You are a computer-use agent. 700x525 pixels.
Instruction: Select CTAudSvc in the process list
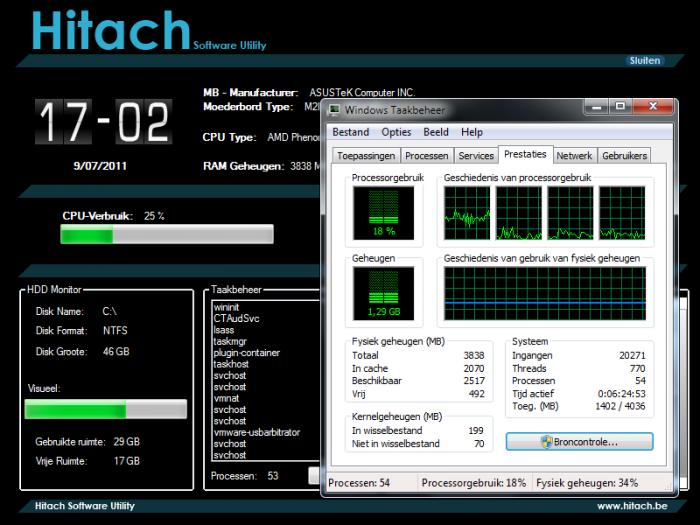236,318
